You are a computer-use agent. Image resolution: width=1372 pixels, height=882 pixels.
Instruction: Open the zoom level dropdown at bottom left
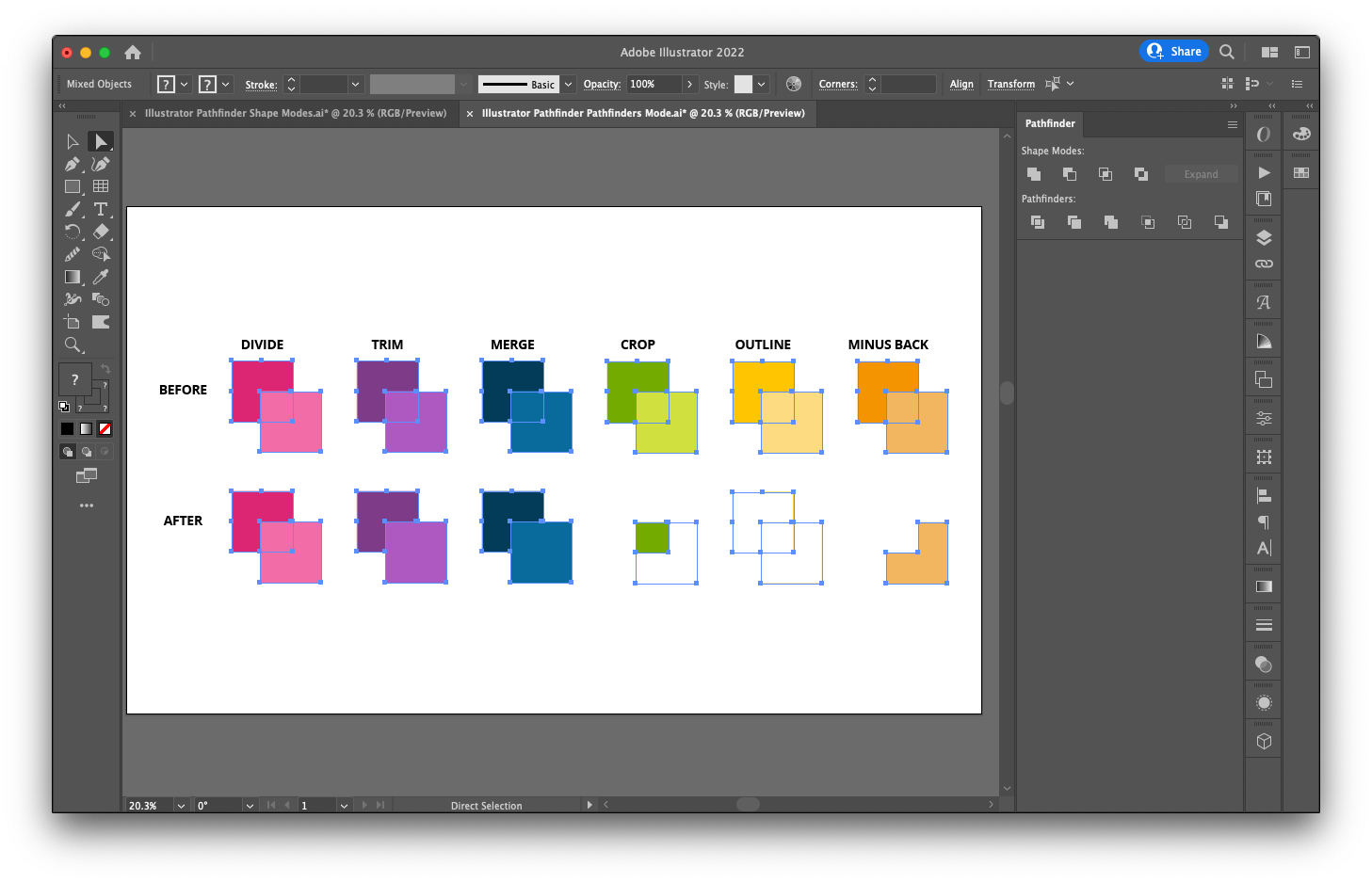[180, 805]
